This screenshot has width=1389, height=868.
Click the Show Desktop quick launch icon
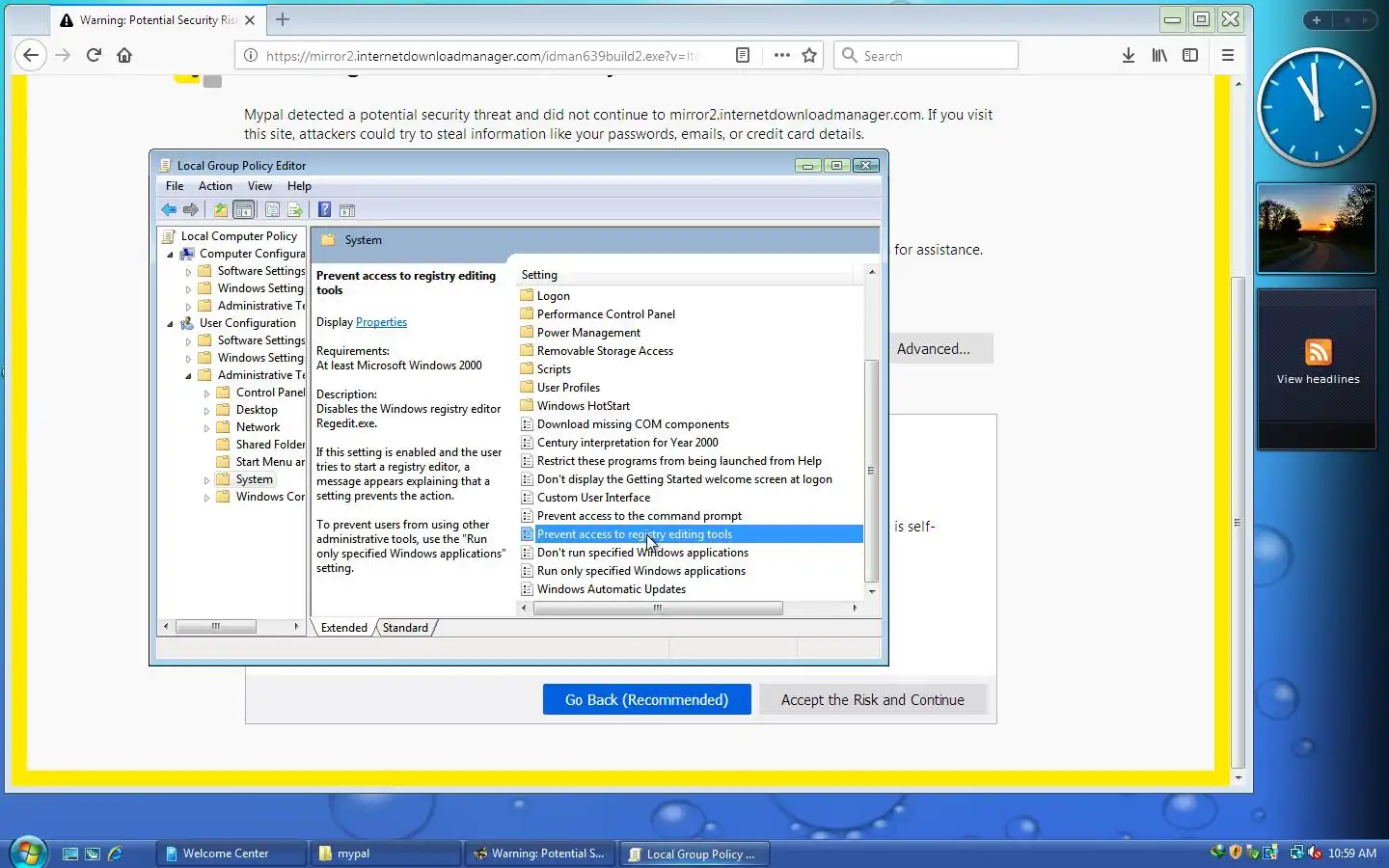click(70, 854)
